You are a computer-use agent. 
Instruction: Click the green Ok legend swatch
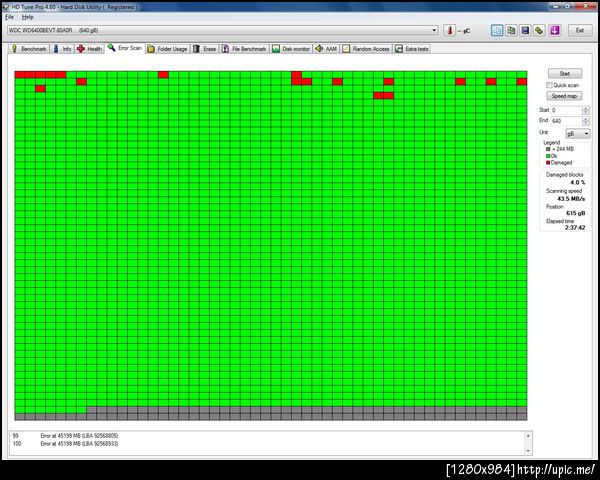tap(548, 156)
